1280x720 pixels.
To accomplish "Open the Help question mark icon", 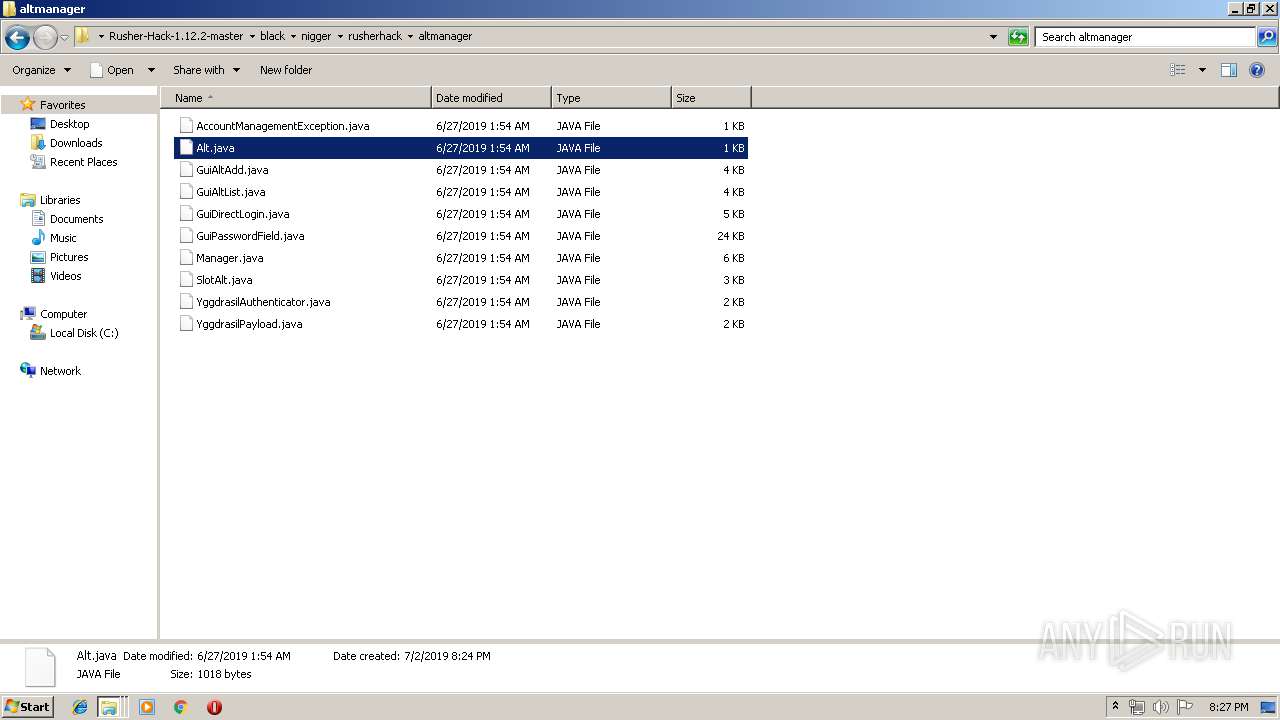I will pos(1258,70).
